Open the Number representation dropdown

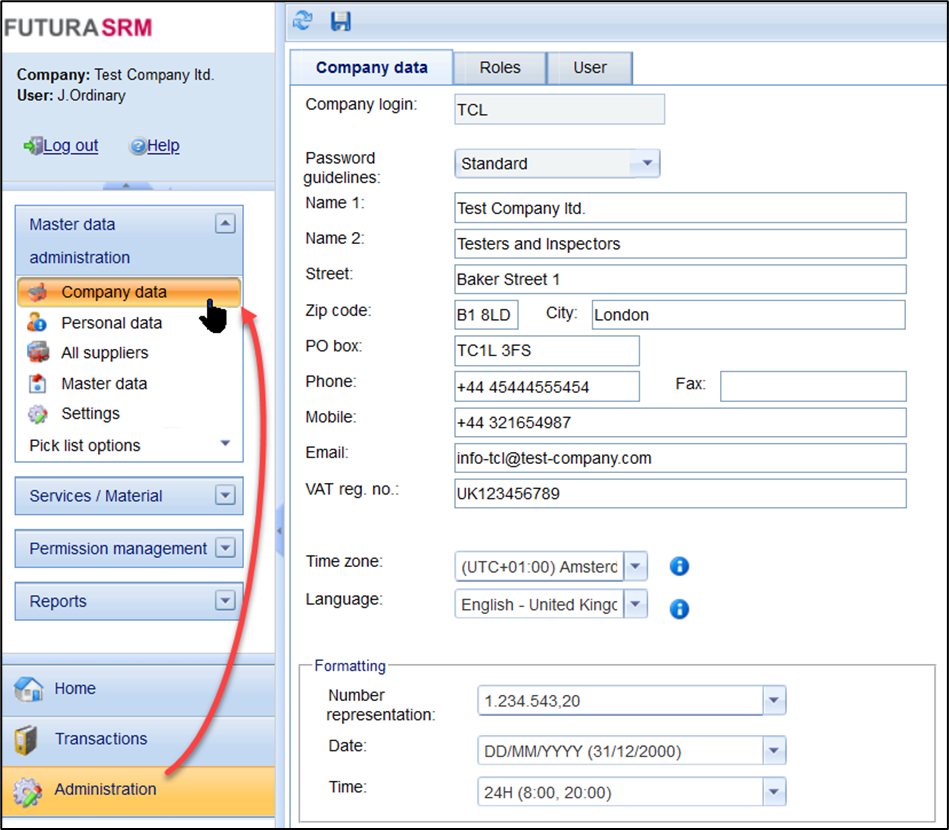pos(774,702)
